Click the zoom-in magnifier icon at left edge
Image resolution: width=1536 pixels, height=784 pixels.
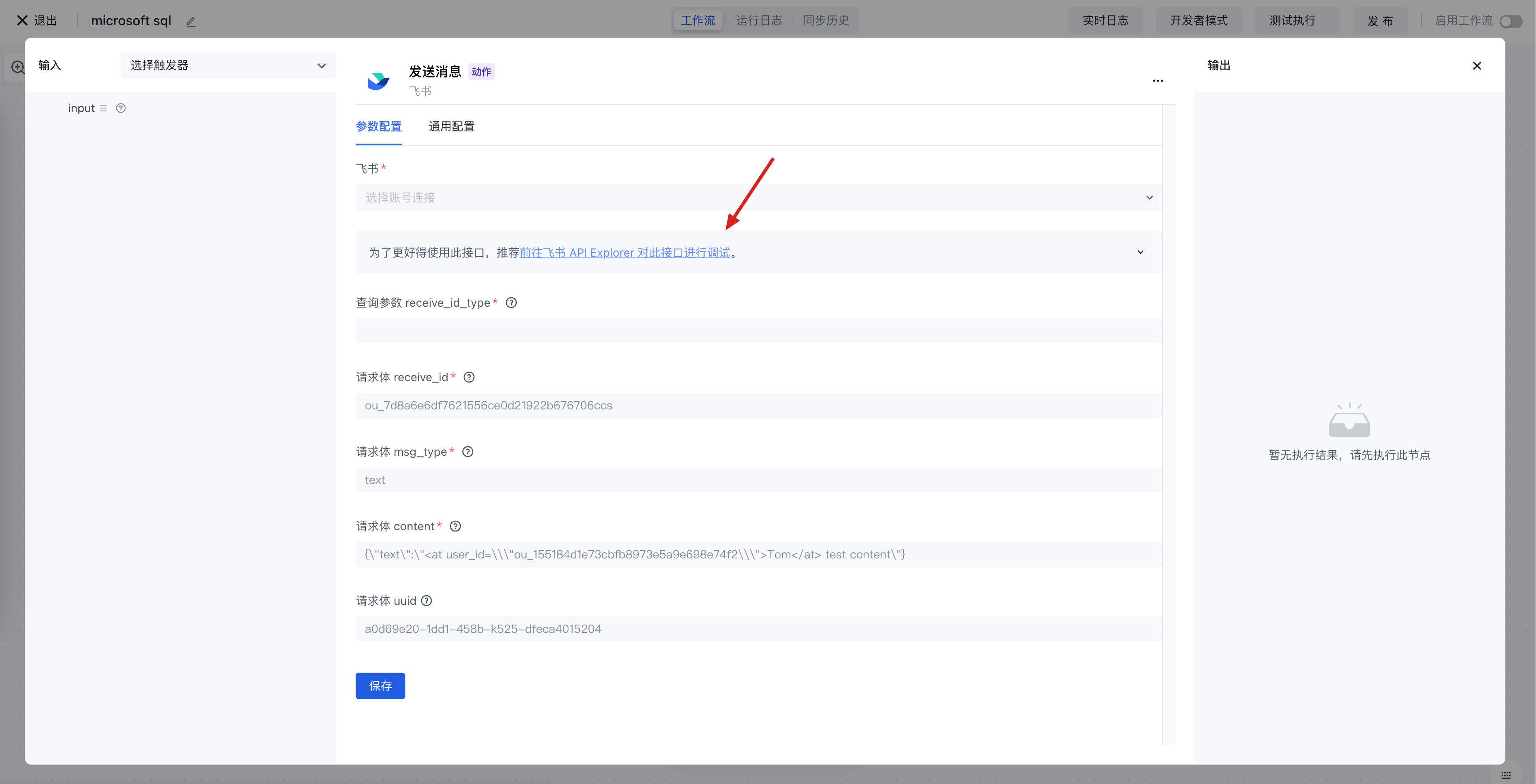click(18, 67)
